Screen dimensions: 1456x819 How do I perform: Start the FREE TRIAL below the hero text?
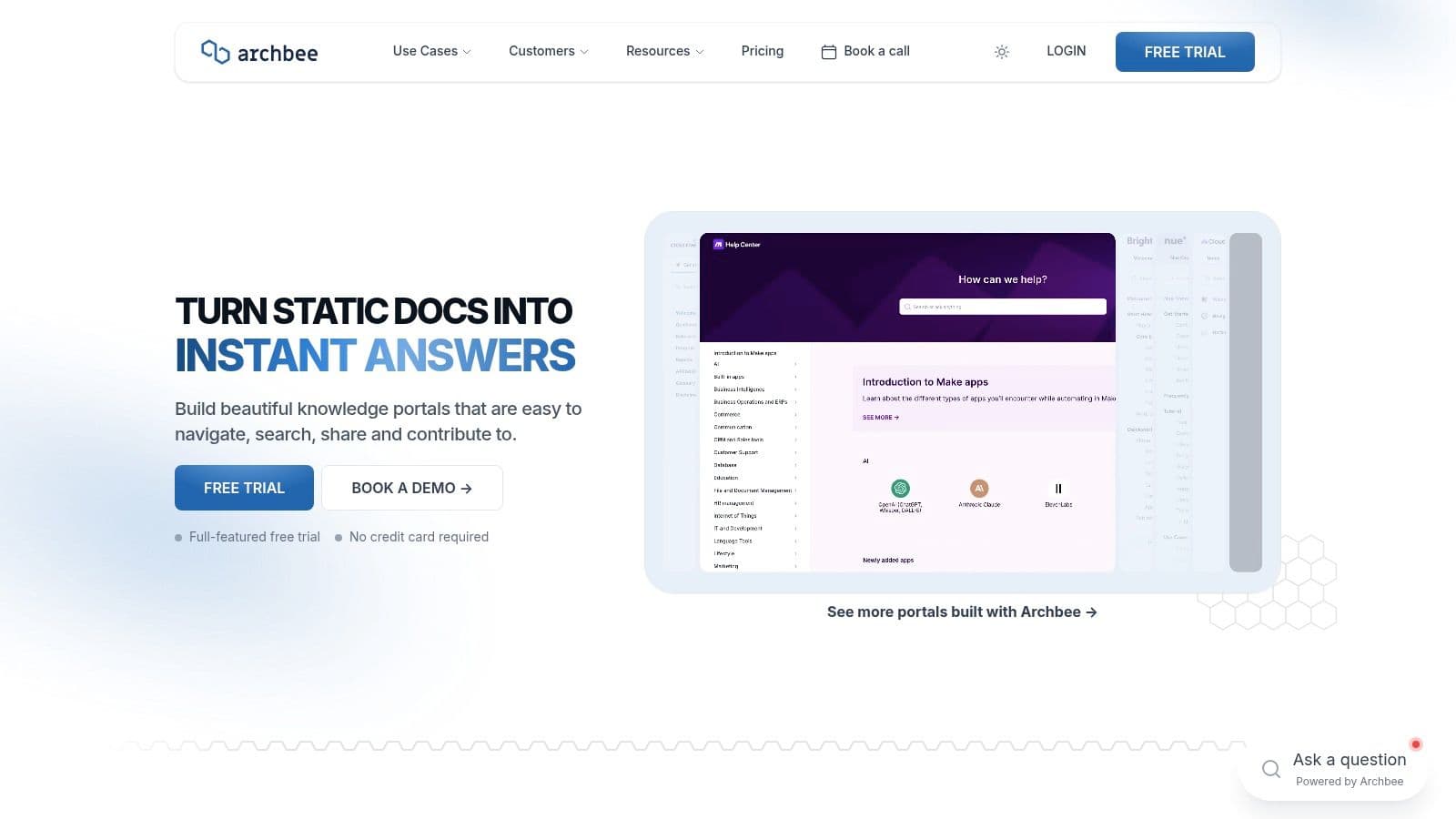coord(244,488)
